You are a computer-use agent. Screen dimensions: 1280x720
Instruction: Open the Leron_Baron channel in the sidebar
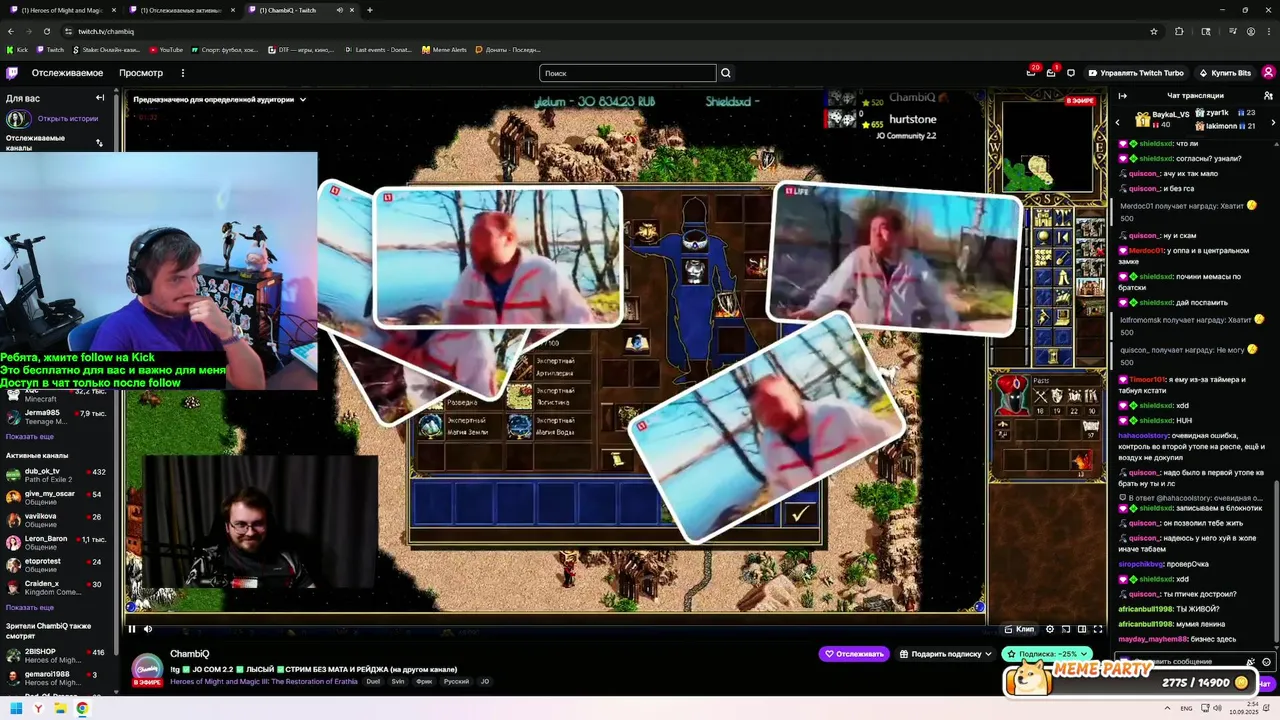[56, 542]
